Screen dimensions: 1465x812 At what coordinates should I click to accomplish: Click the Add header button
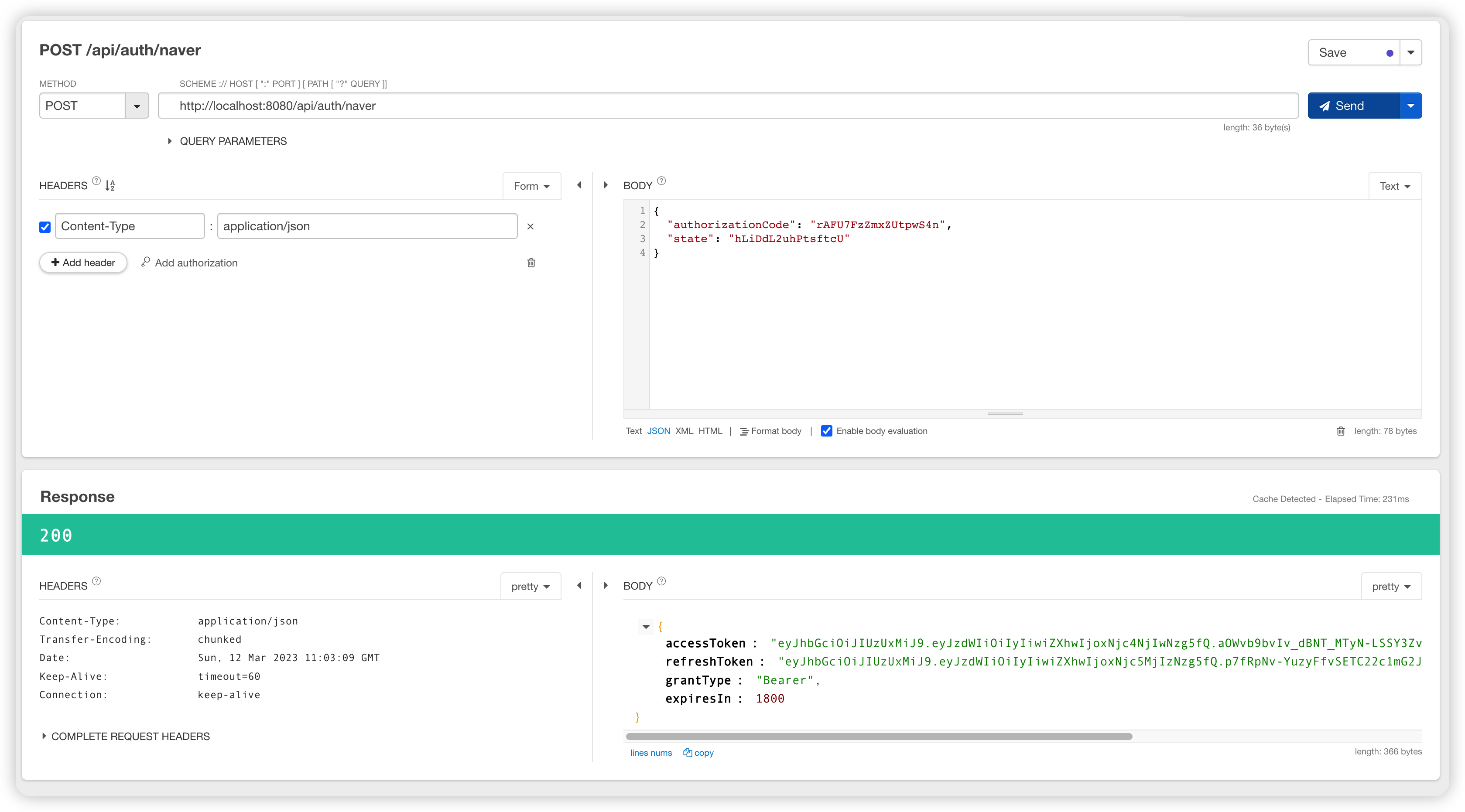(83, 263)
